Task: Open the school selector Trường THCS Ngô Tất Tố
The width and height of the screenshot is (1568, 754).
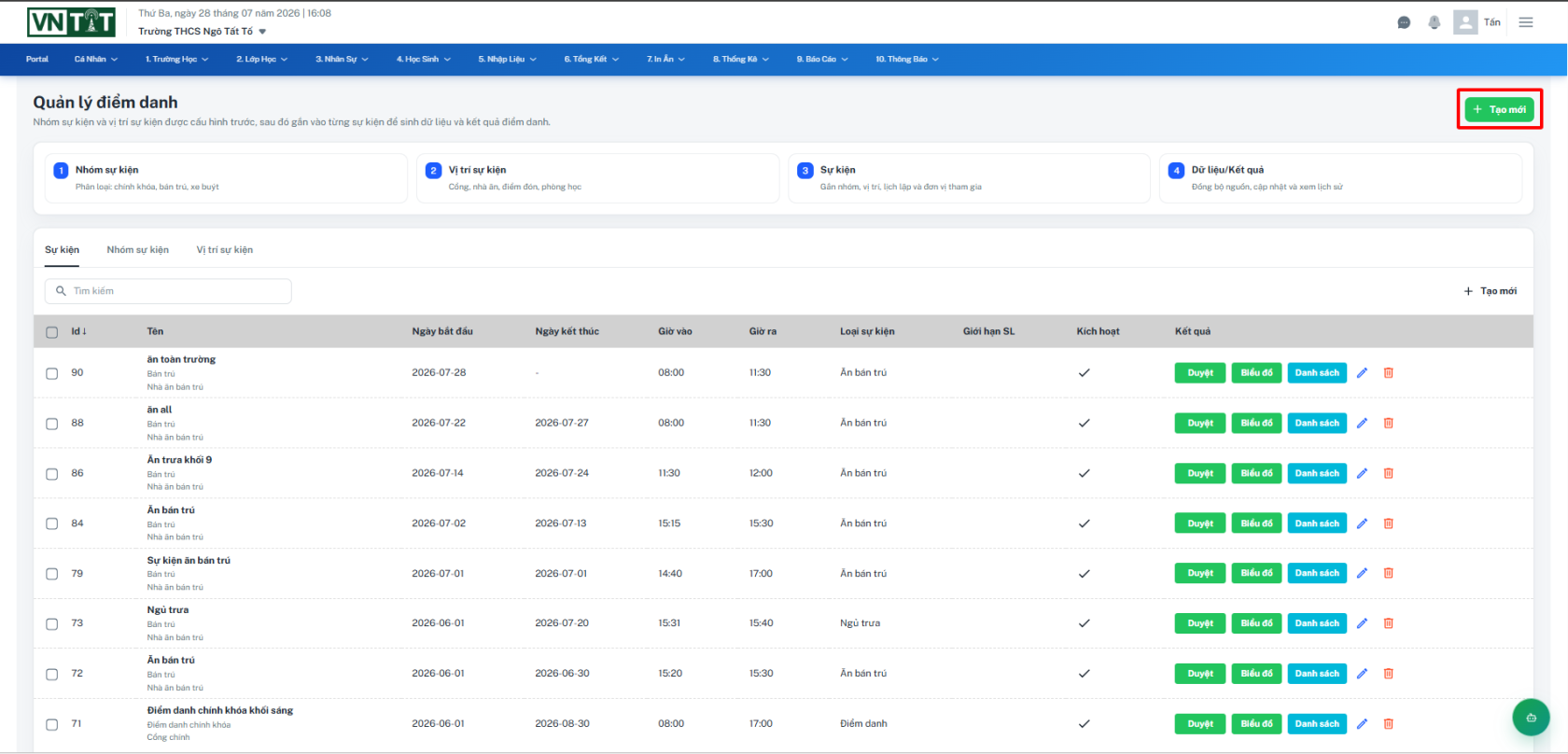Action: [x=203, y=32]
